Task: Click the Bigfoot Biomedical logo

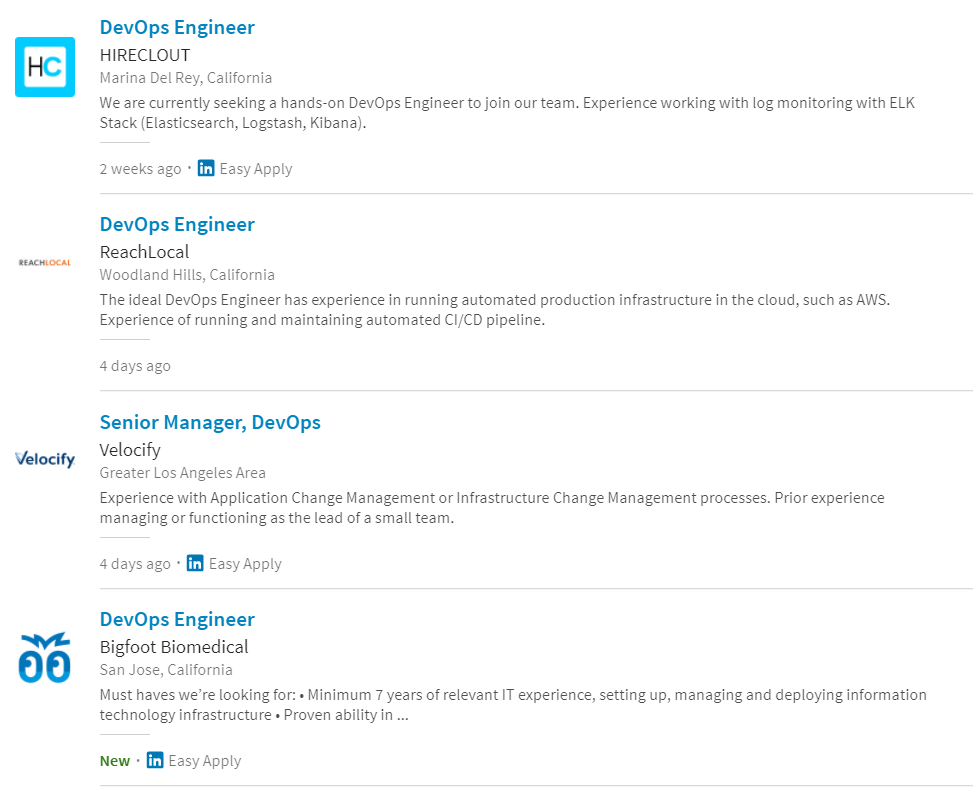Action: point(45,657)
